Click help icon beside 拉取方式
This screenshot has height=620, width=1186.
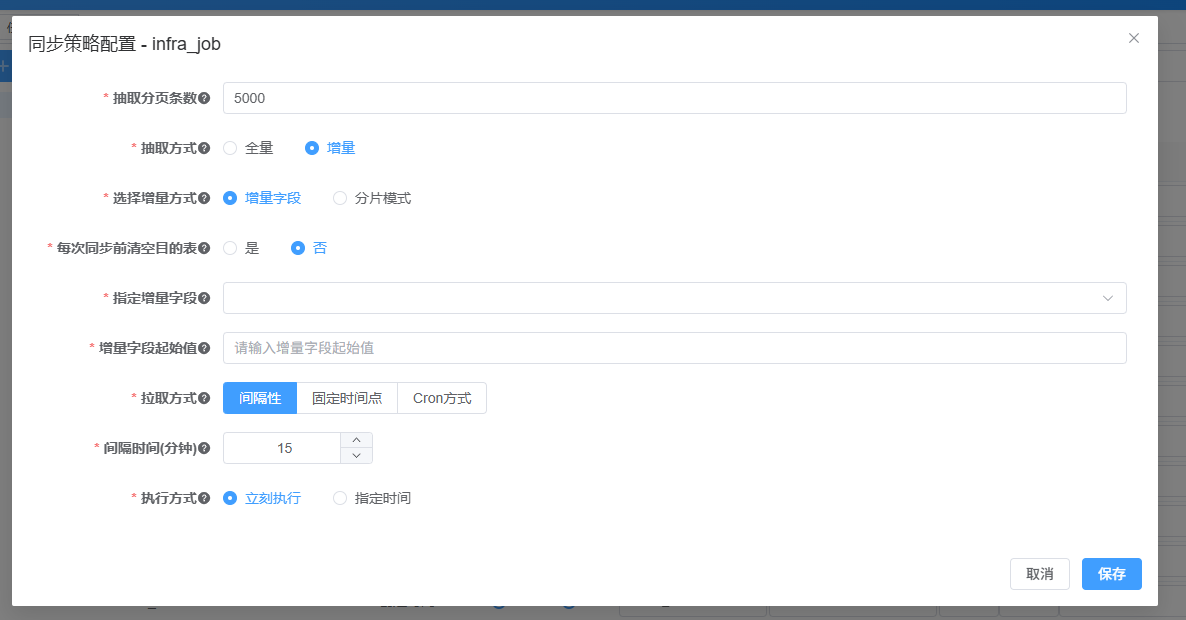click(x=204, y=398)
